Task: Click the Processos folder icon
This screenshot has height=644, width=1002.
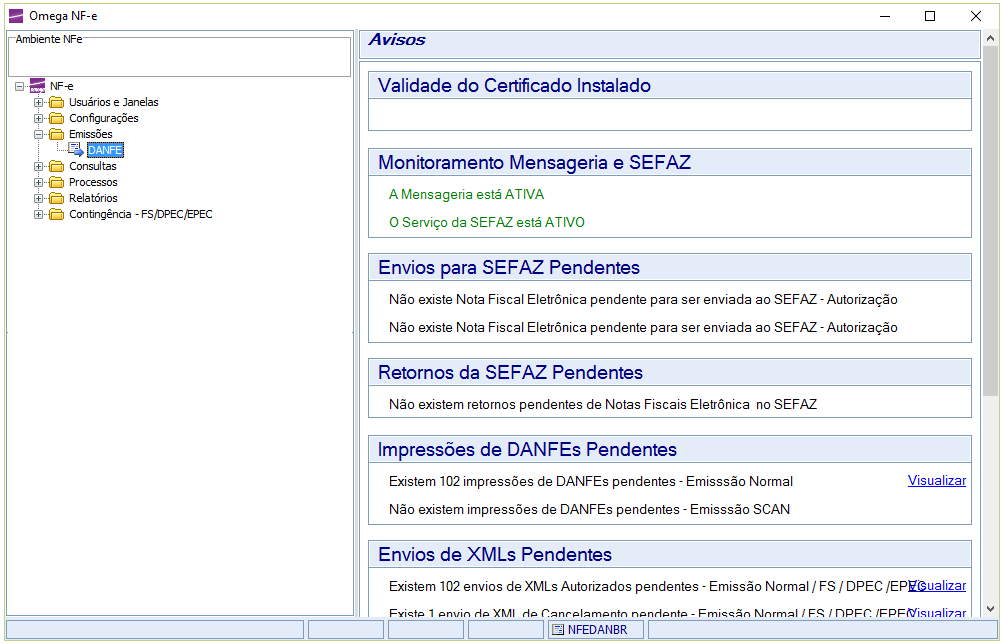Action: coord(57,182)
